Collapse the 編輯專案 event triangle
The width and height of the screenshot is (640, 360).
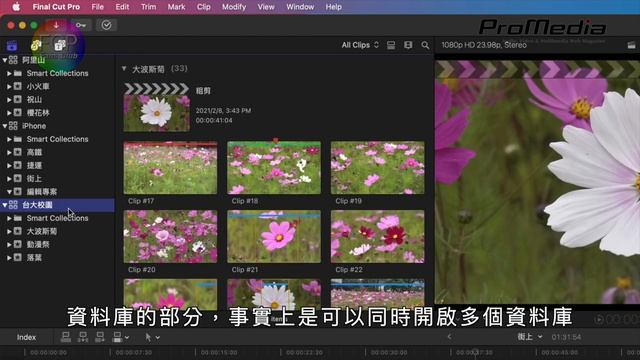coord(9,191)
